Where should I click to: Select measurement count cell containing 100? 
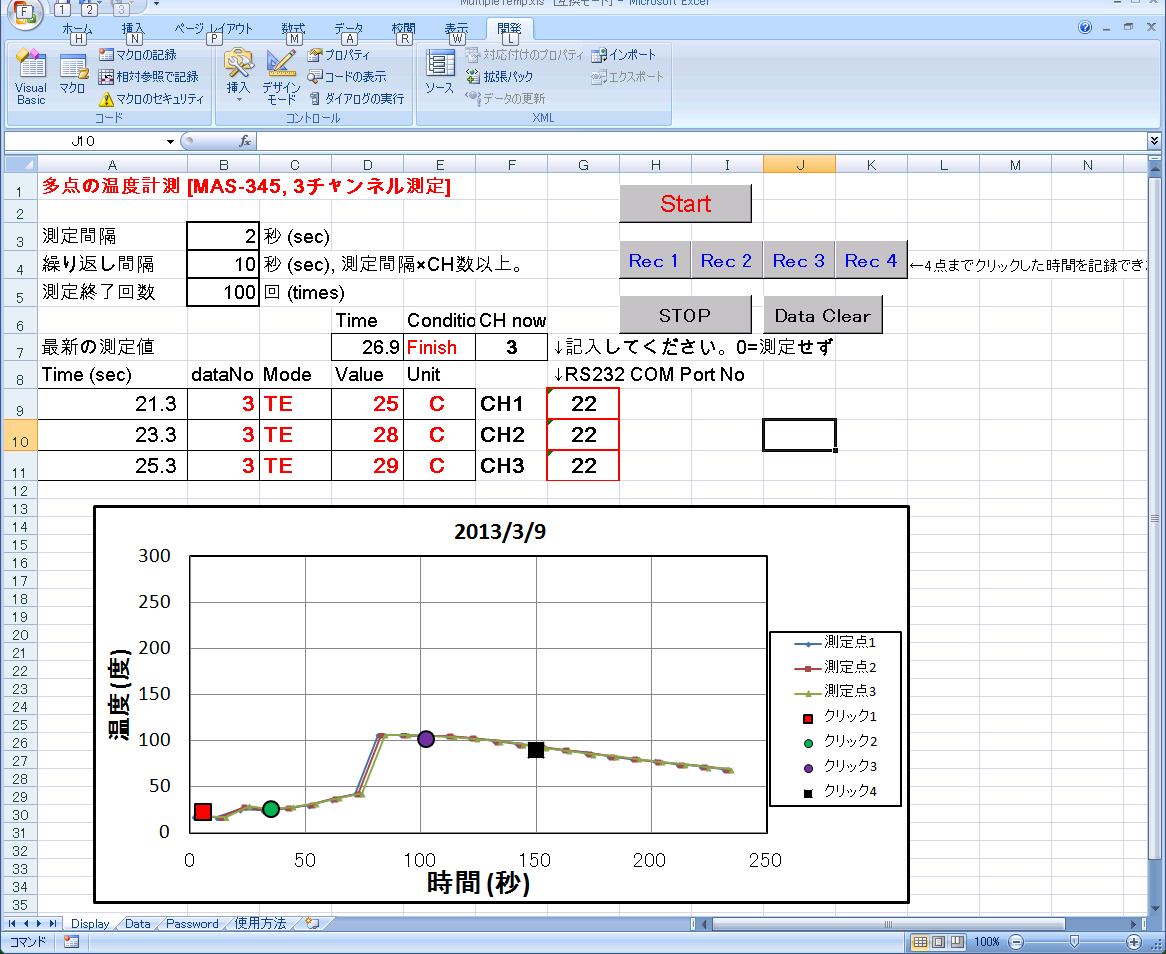[x=223, y=292]
